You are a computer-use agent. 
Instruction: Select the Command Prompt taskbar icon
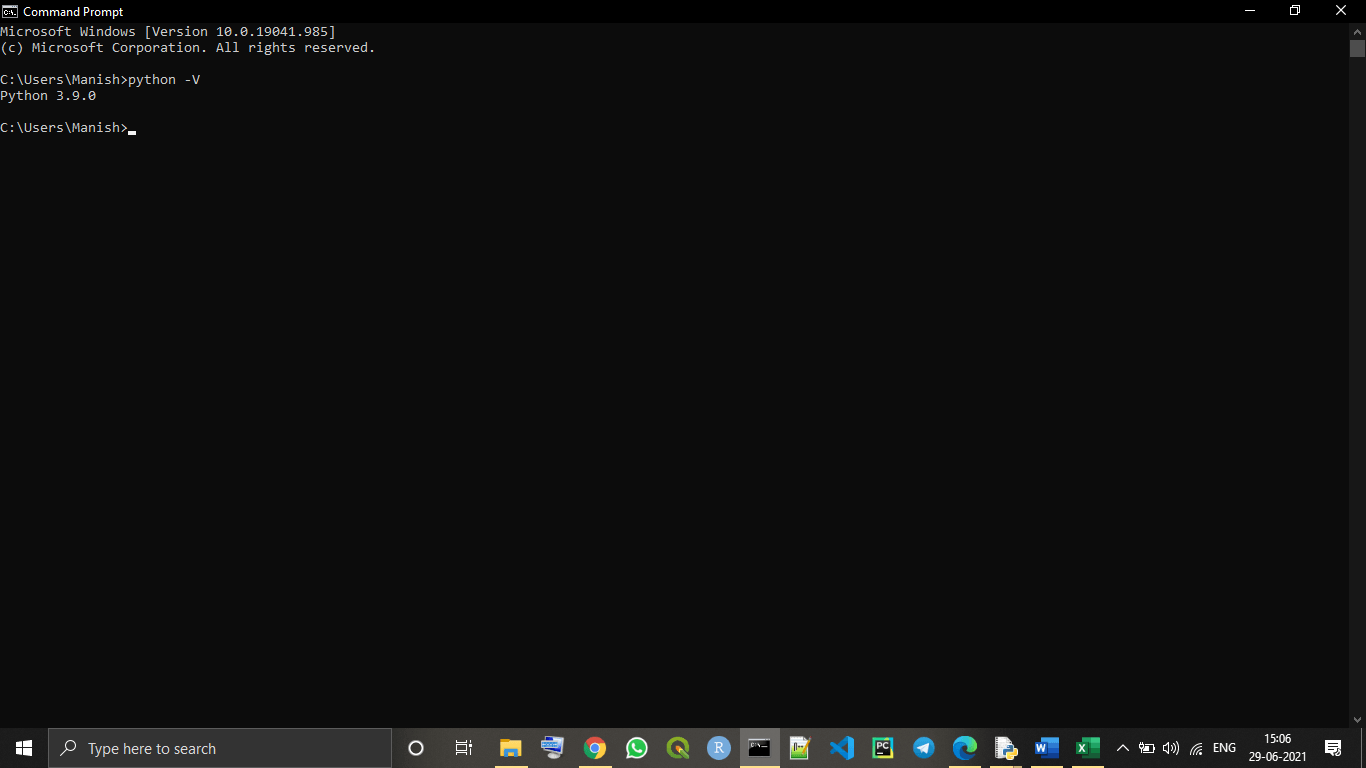759,748
